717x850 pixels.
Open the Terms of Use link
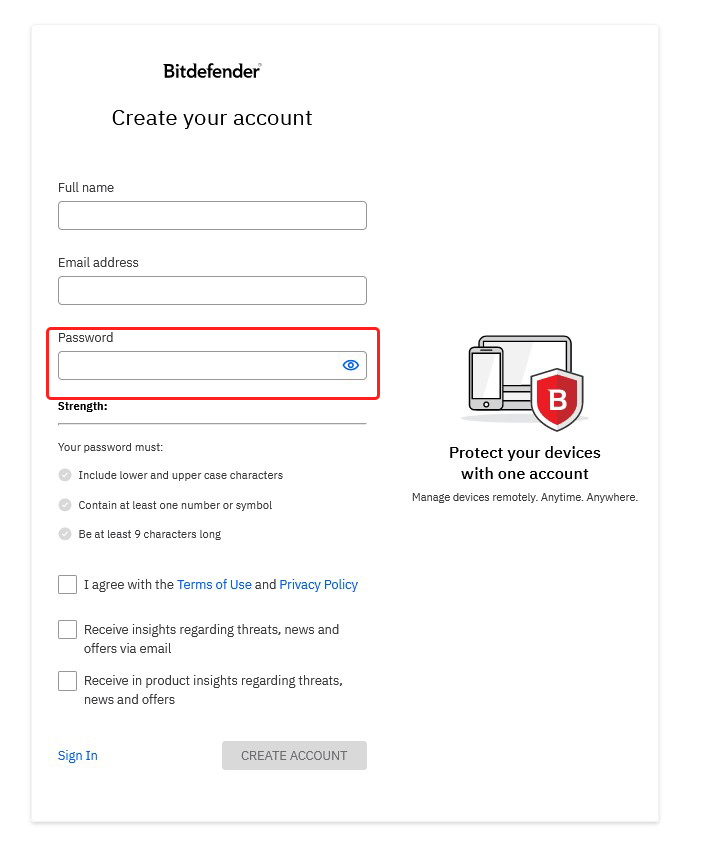[214, 584]
